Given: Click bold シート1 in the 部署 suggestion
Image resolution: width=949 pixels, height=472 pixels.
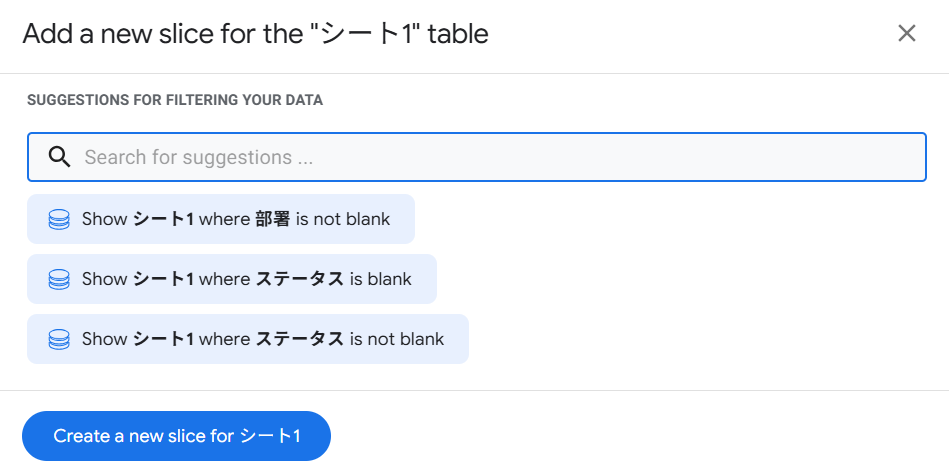Looking at the screenshot, I should coord(163,219).
